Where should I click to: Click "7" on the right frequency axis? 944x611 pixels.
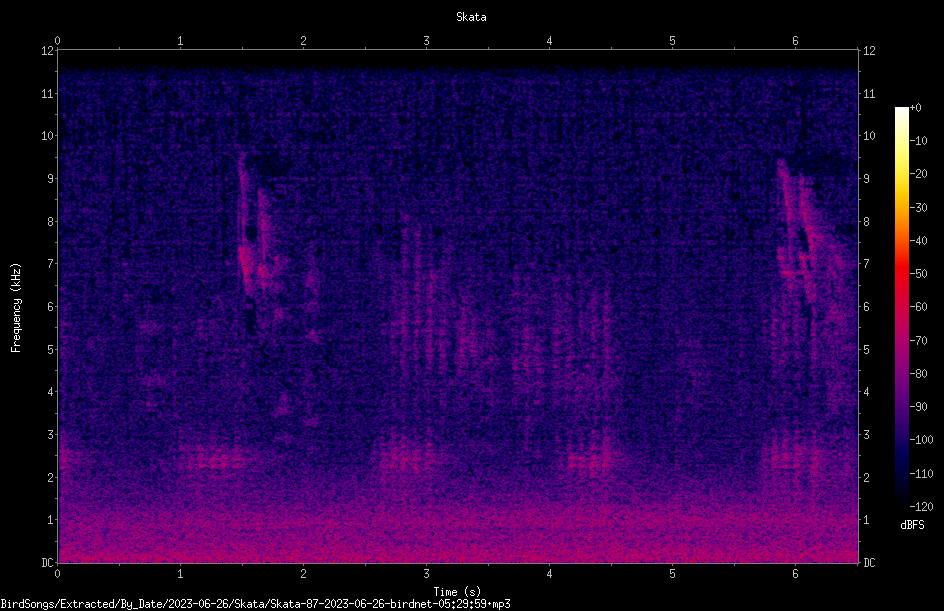[x=866, y=264]
